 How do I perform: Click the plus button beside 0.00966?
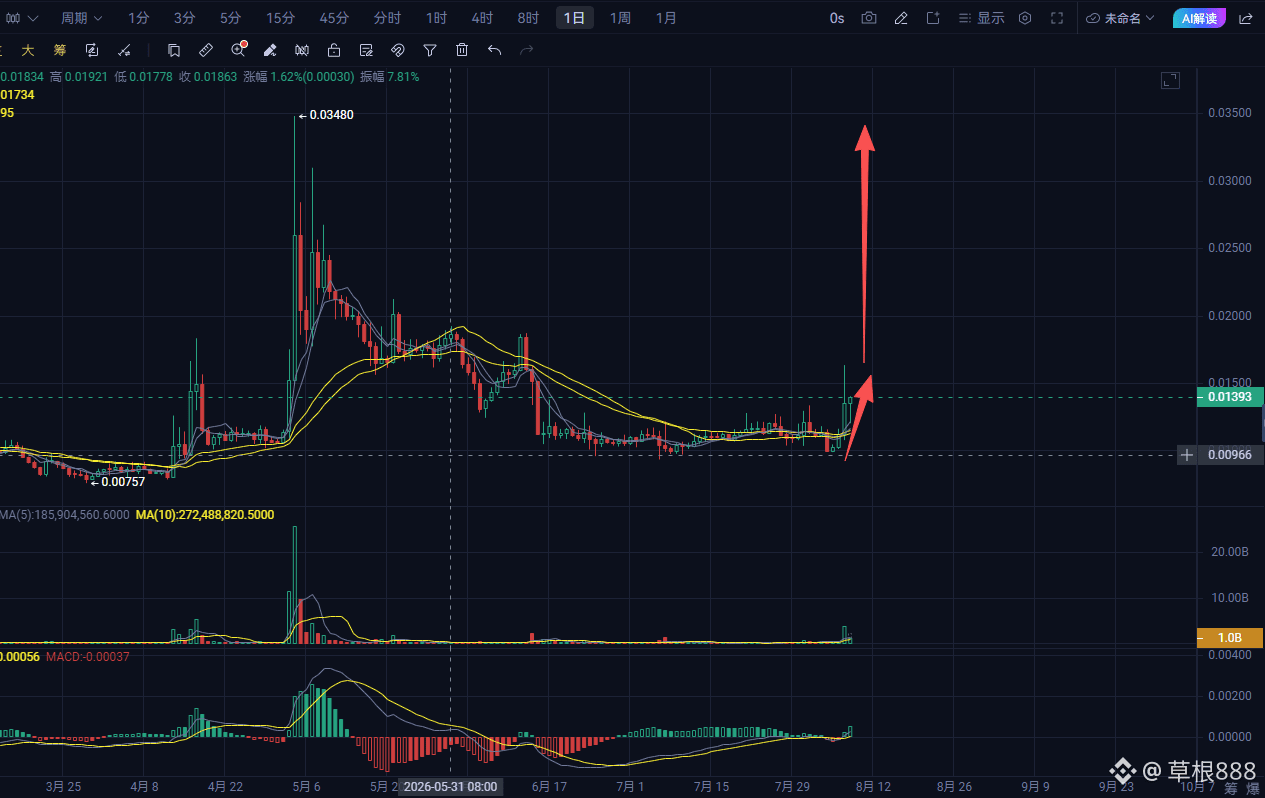(1187, 455)
